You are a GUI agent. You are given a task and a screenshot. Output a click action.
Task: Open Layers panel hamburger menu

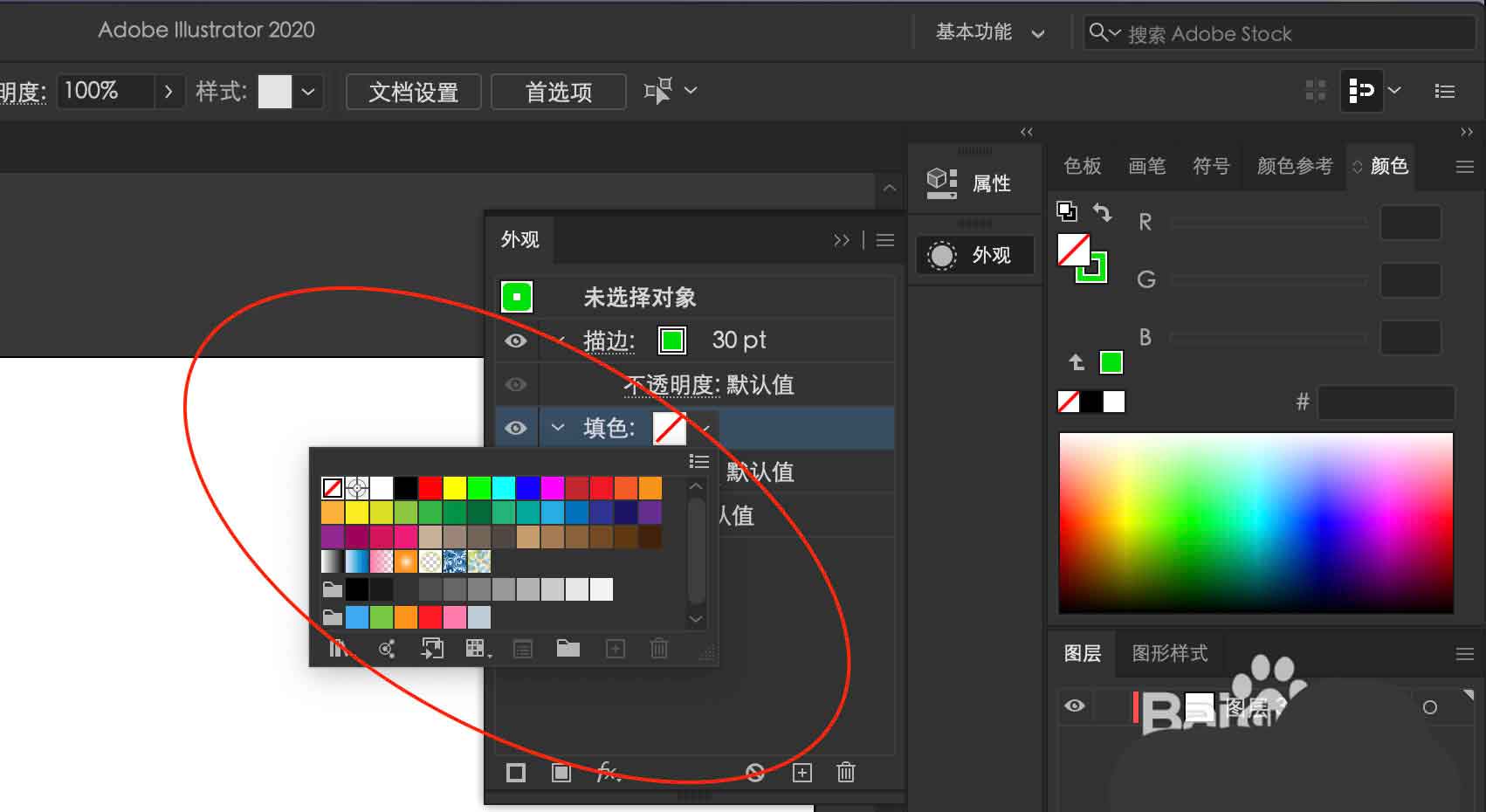1465,653
